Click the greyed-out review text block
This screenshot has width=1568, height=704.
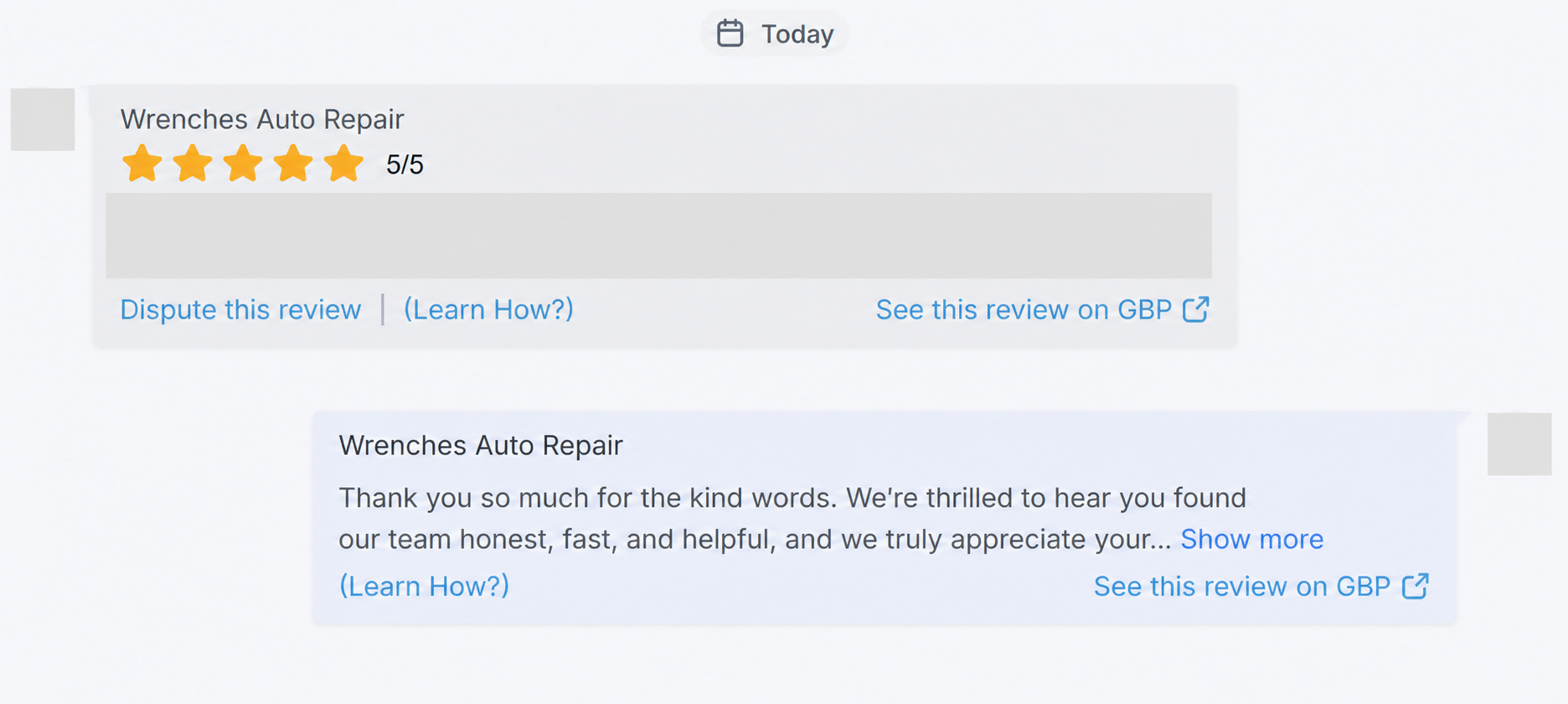658,236
